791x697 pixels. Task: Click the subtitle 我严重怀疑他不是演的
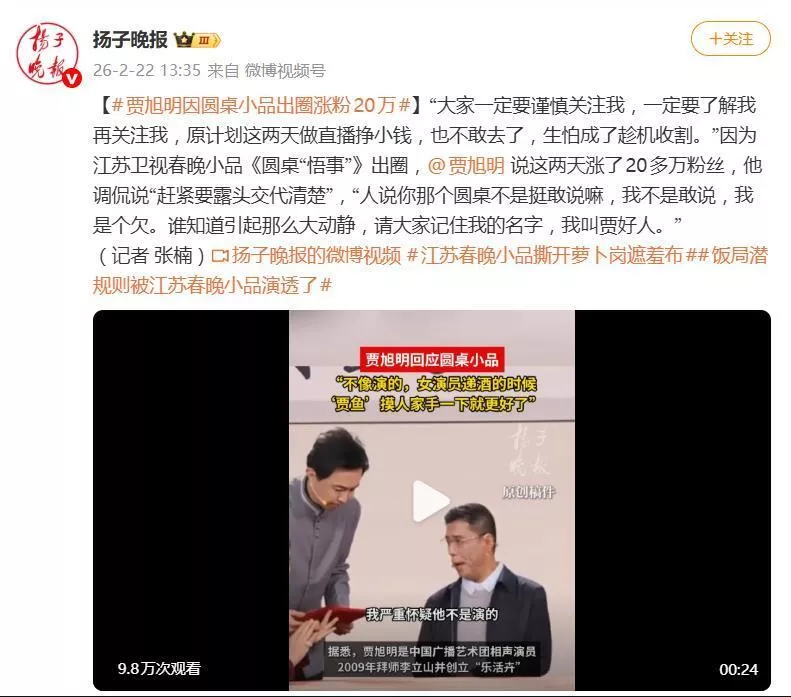coord(431,614)
